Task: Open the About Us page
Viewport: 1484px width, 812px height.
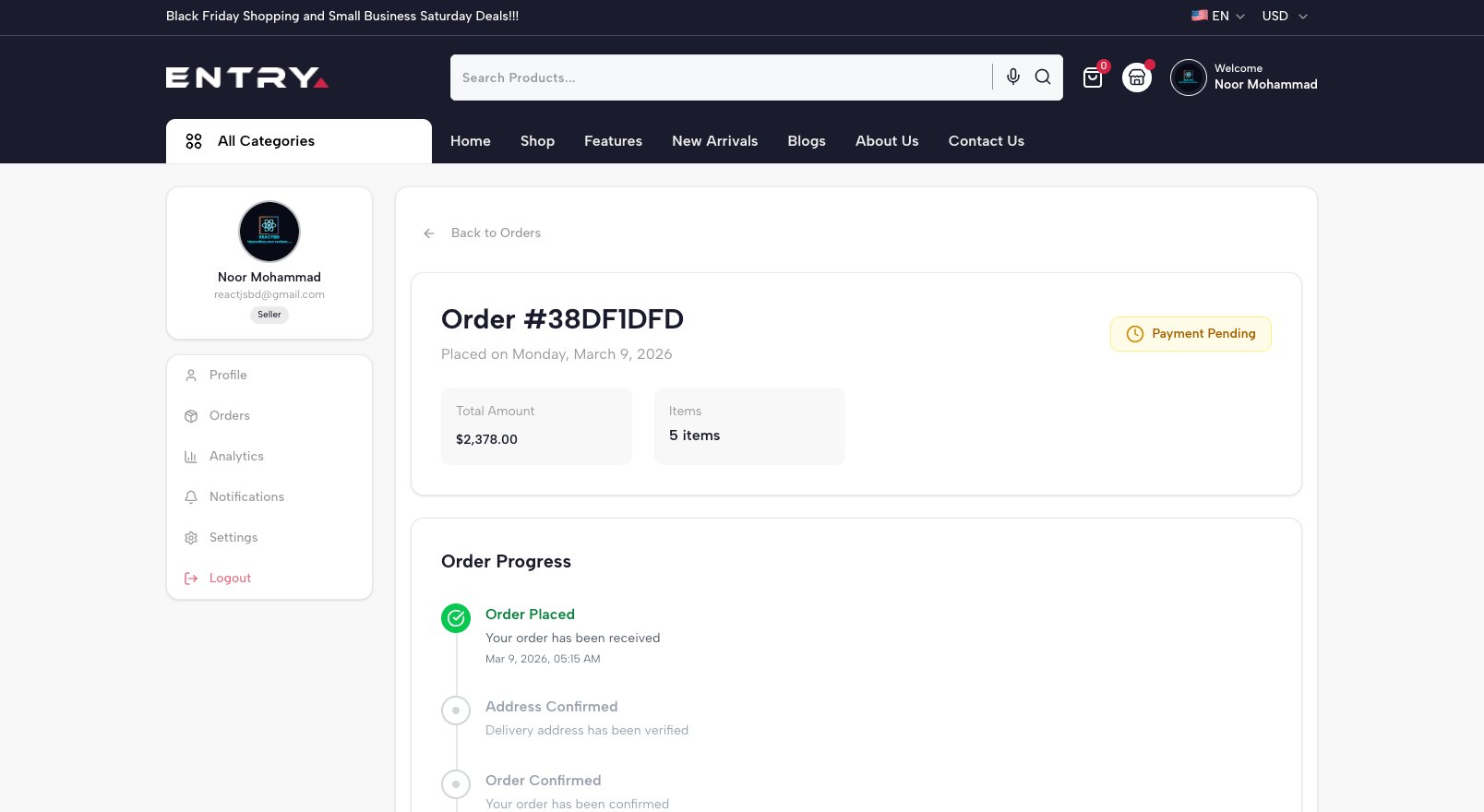Action: pos(887,141)
